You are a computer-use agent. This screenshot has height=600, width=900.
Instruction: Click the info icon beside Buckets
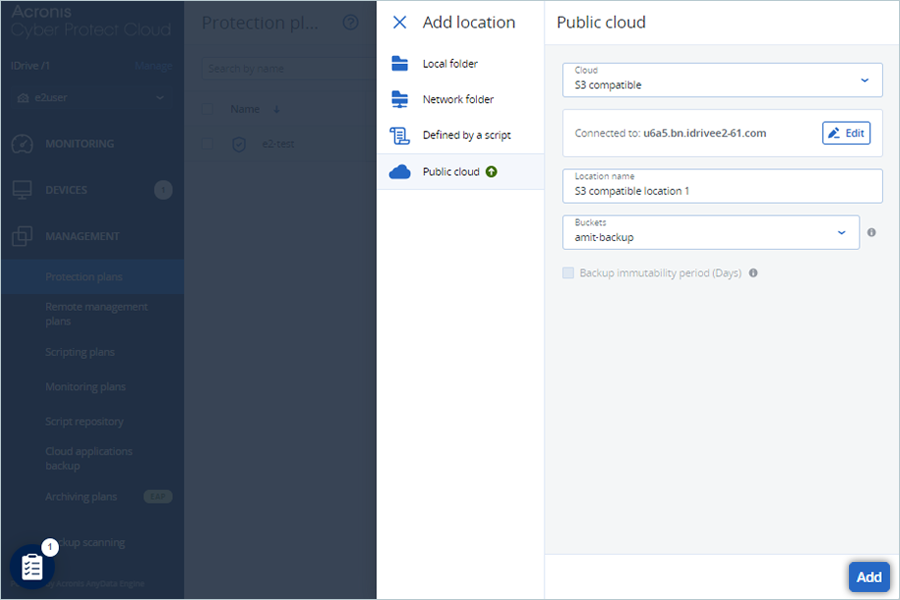(871, 233)
